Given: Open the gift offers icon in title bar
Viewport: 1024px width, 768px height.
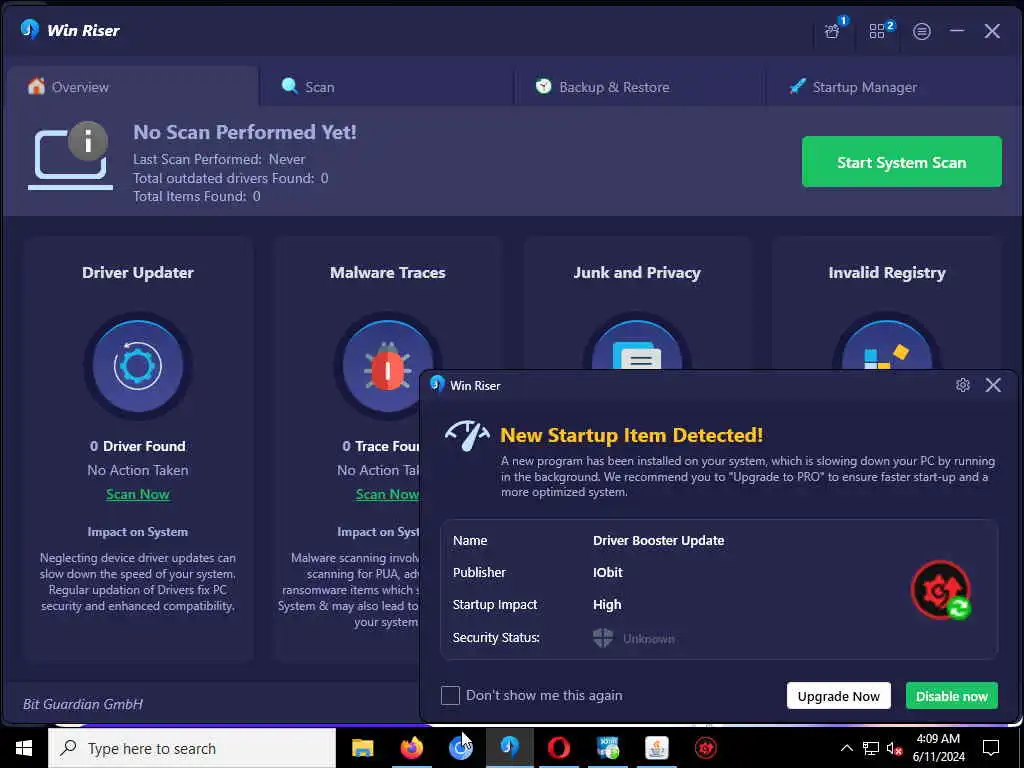Looking at the screenshot, I should (x=833, y=31).
